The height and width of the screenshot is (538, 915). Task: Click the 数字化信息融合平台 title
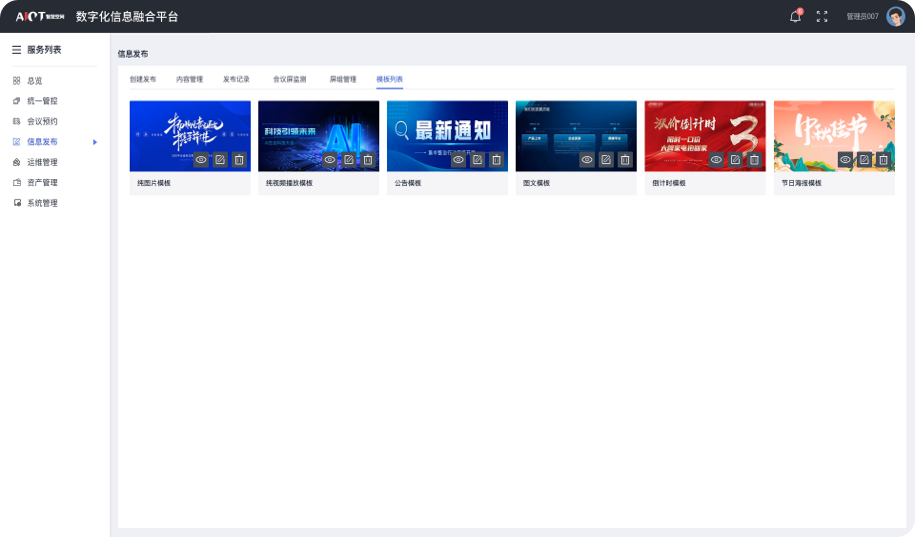[127, 16]
